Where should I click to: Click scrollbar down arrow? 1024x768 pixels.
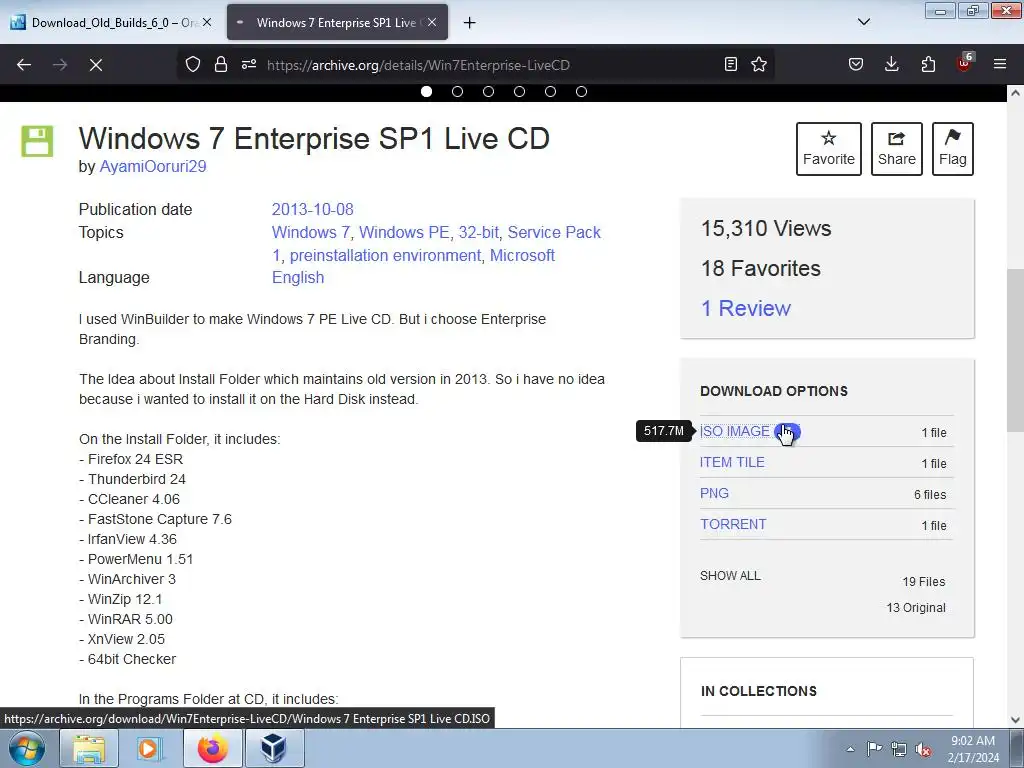point(1015,720)
